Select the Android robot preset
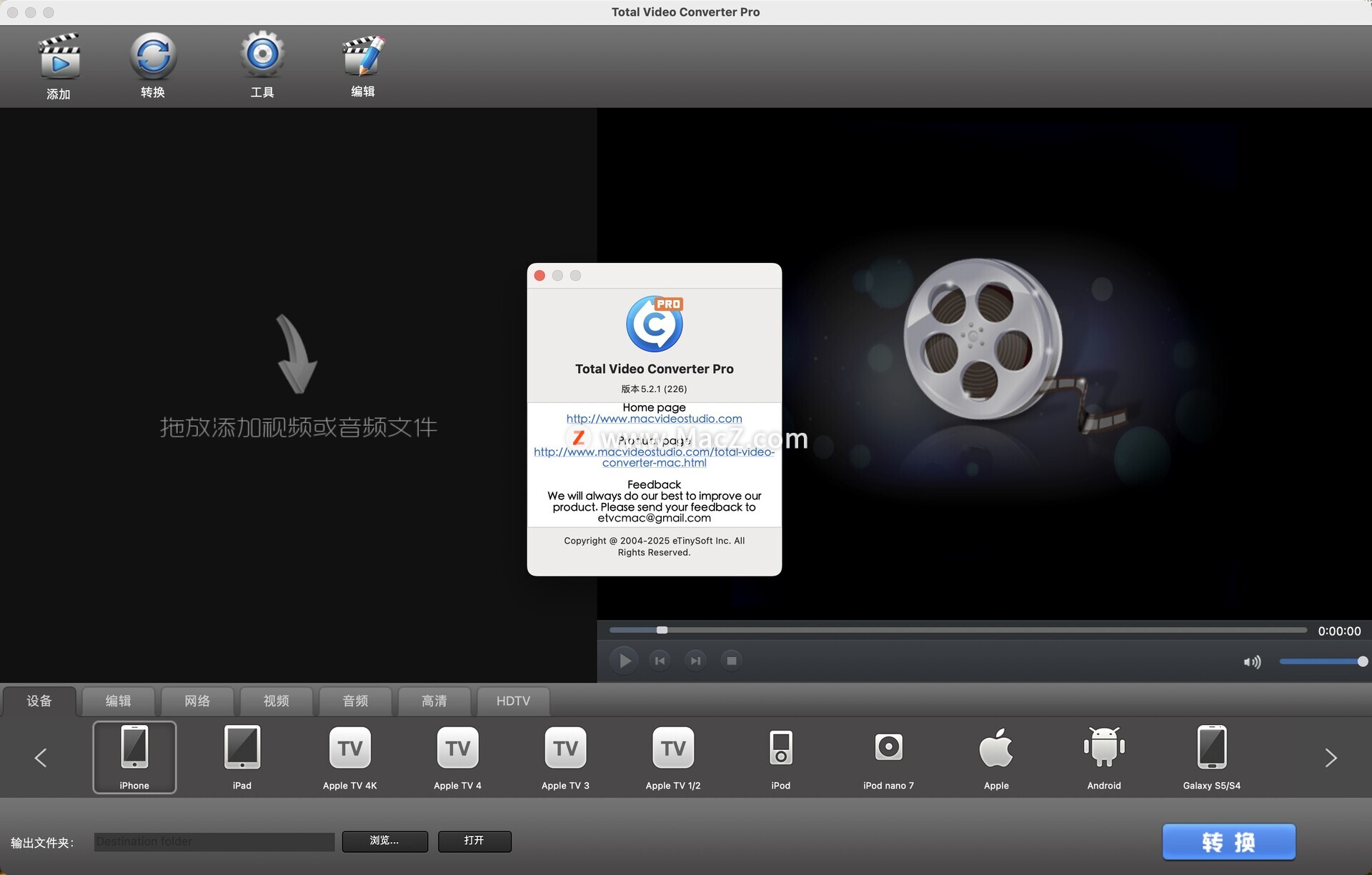This screenshot has height=875, width=1372. coord(1104,757)
